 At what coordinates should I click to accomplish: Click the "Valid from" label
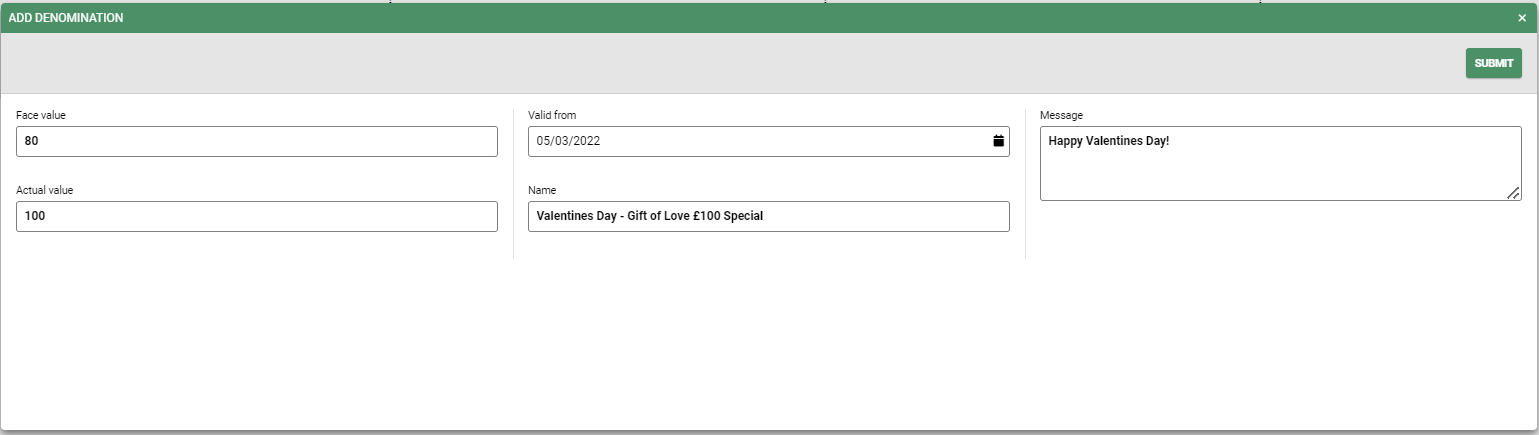[552, 115]
